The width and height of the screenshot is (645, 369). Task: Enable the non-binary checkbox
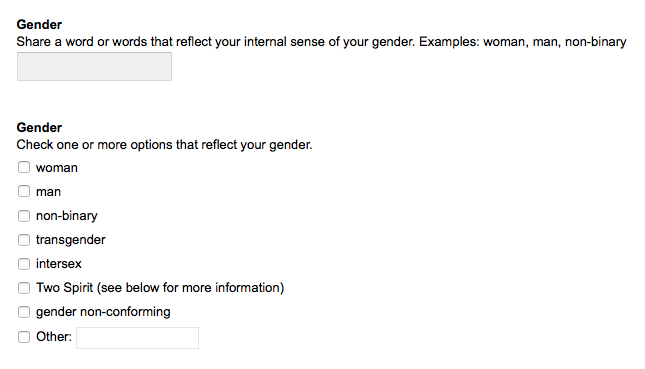pyautogui.click(x=24, y=216)
